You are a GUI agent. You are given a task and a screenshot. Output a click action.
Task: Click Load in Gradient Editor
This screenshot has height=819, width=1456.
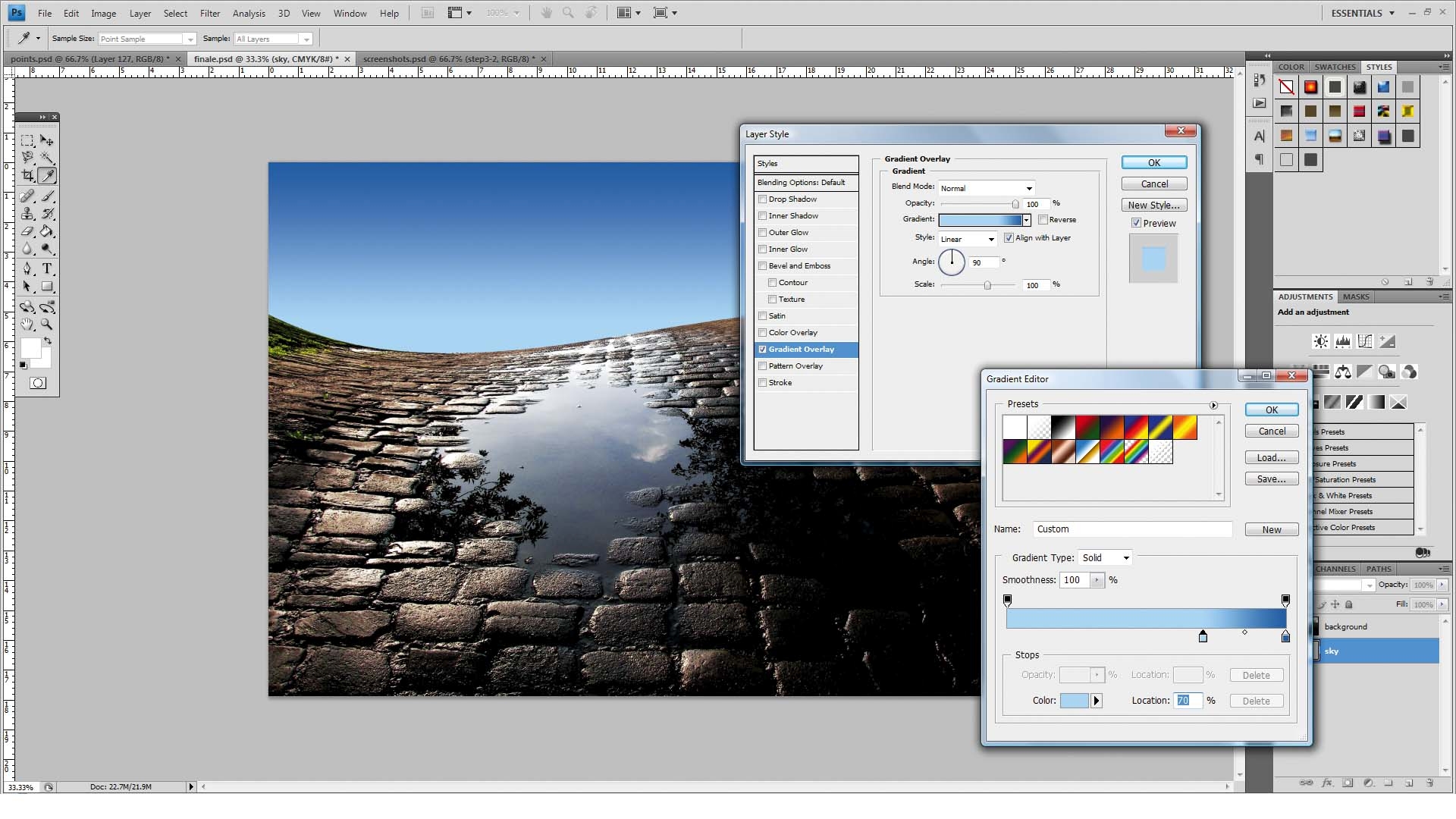click(x=1271, y=458)
